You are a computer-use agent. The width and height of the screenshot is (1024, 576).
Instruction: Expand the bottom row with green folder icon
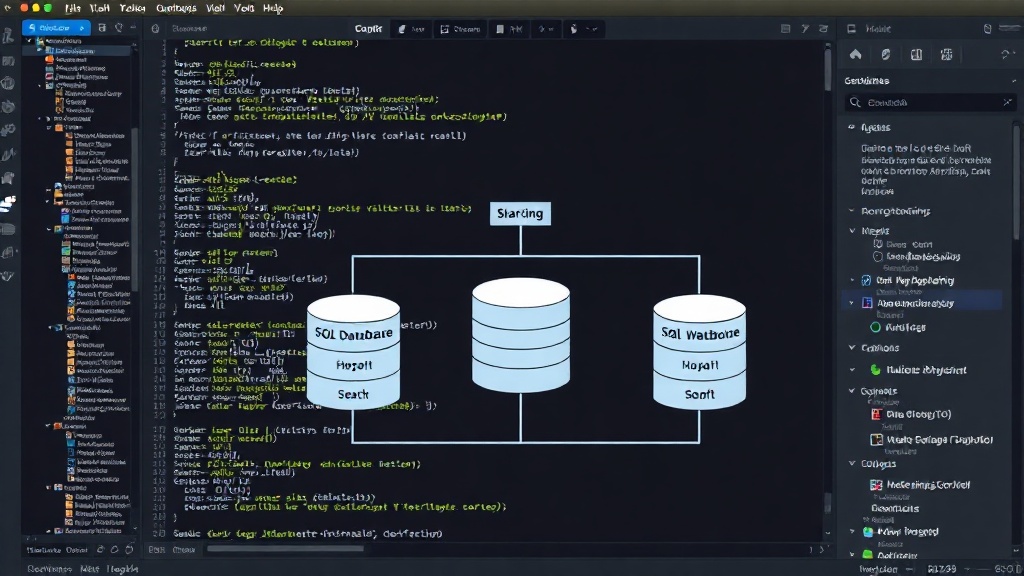coord(852,555)
